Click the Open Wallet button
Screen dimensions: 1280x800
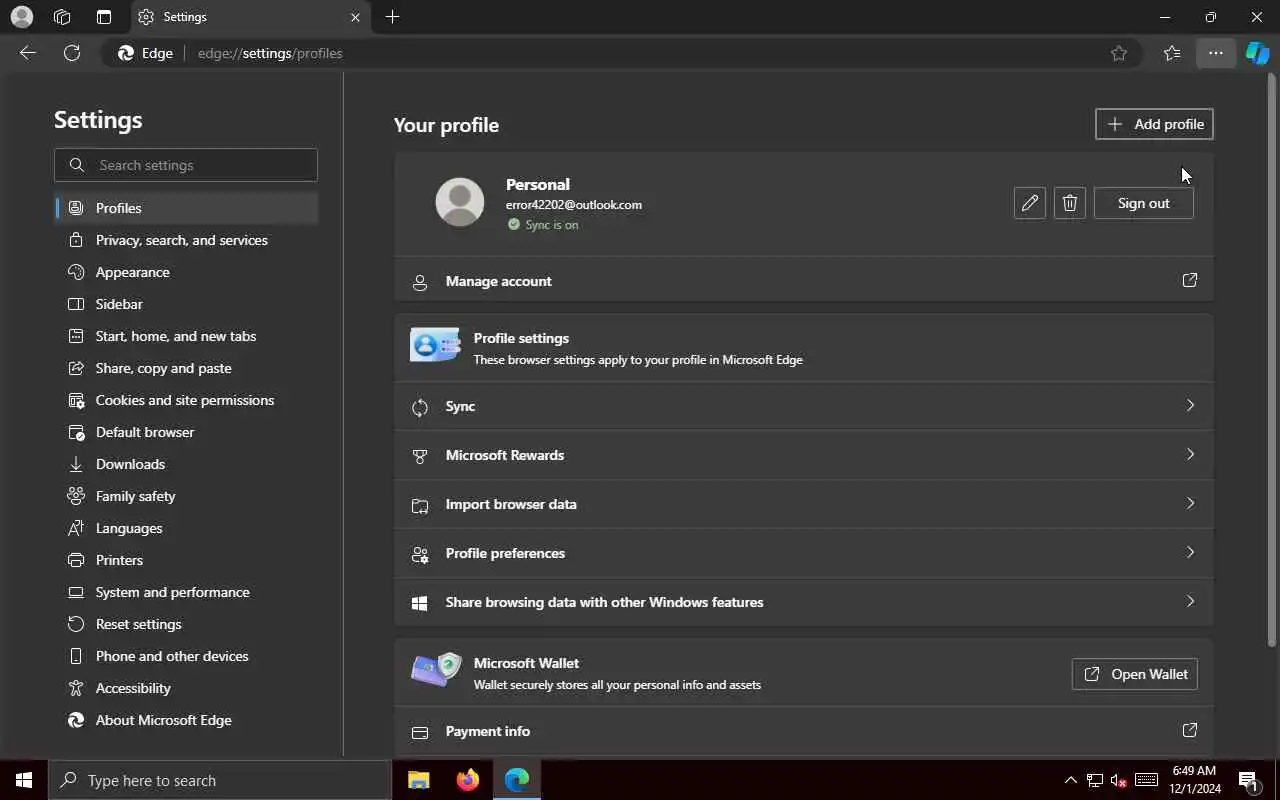(x=1134, y=674)
